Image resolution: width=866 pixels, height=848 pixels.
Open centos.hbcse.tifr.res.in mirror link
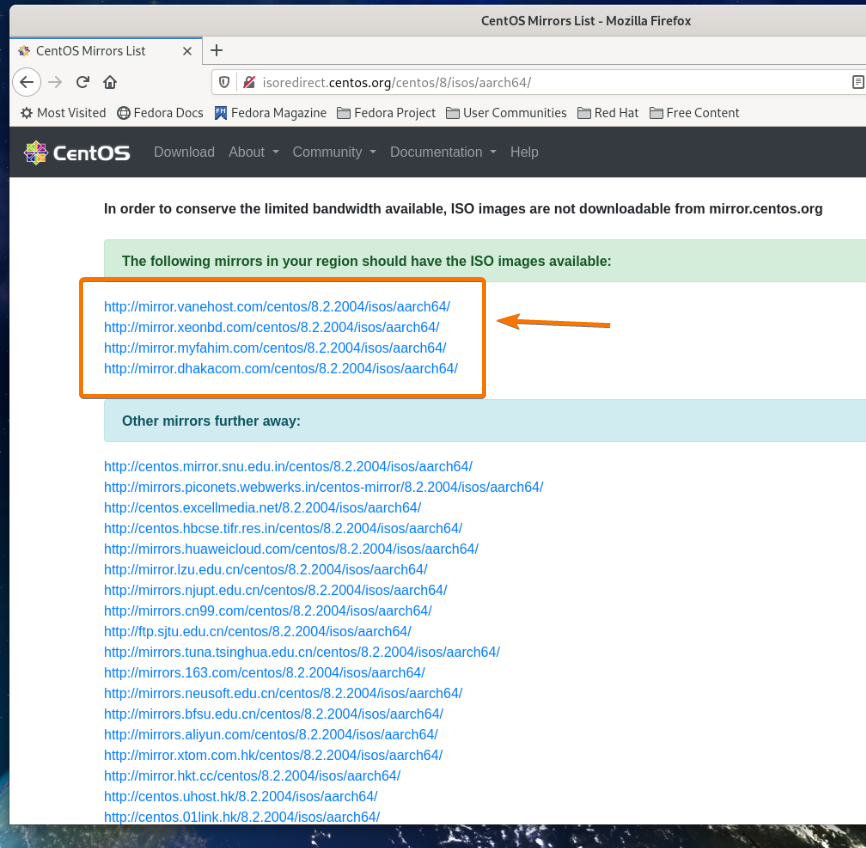283,528
